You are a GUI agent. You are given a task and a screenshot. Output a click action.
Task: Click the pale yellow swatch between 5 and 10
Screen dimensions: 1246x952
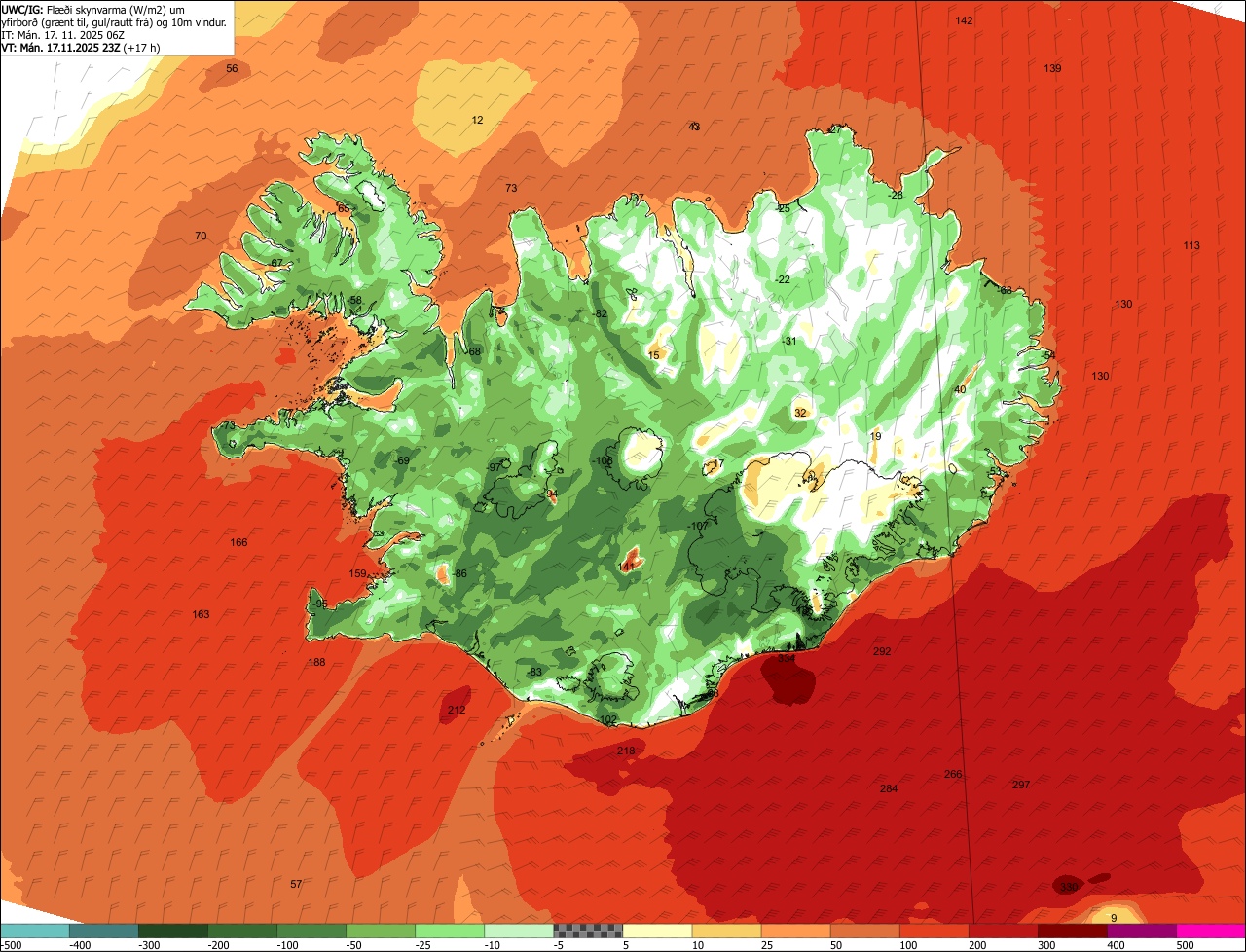coord(657,931)
